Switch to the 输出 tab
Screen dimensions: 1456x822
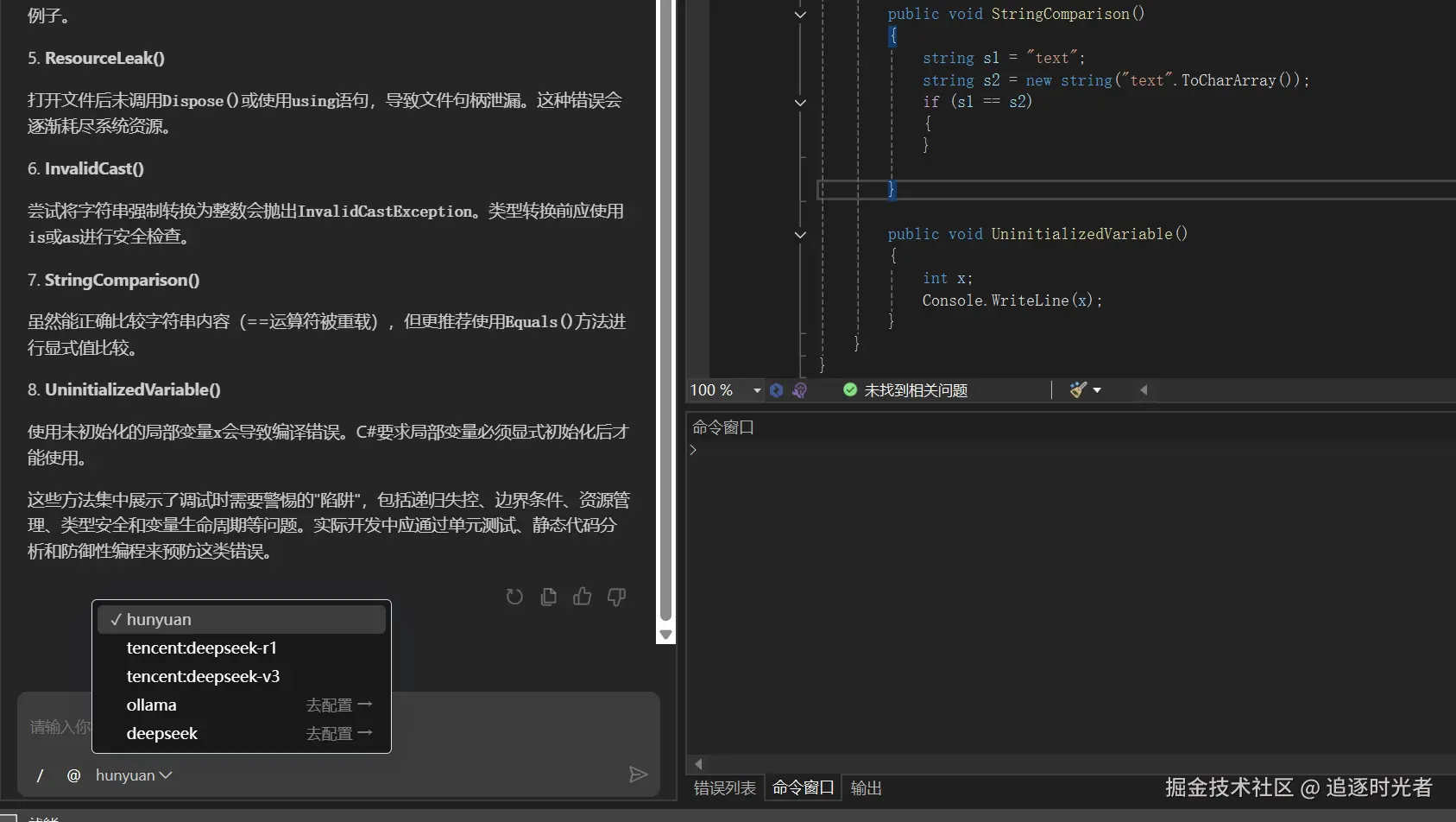pyautogui.click(x=866, y=788)
